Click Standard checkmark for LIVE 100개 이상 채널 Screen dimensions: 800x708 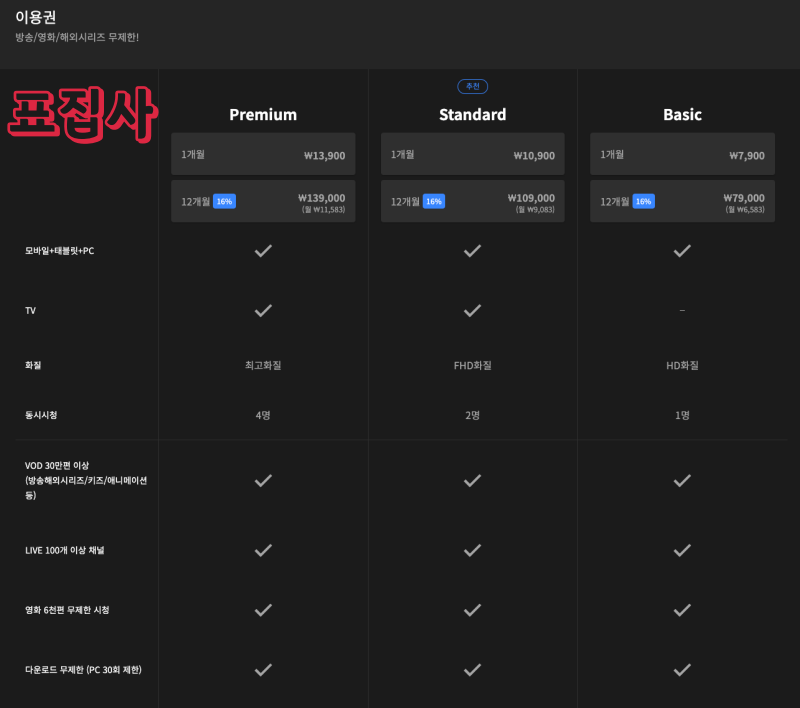click(x=472, y=550)
